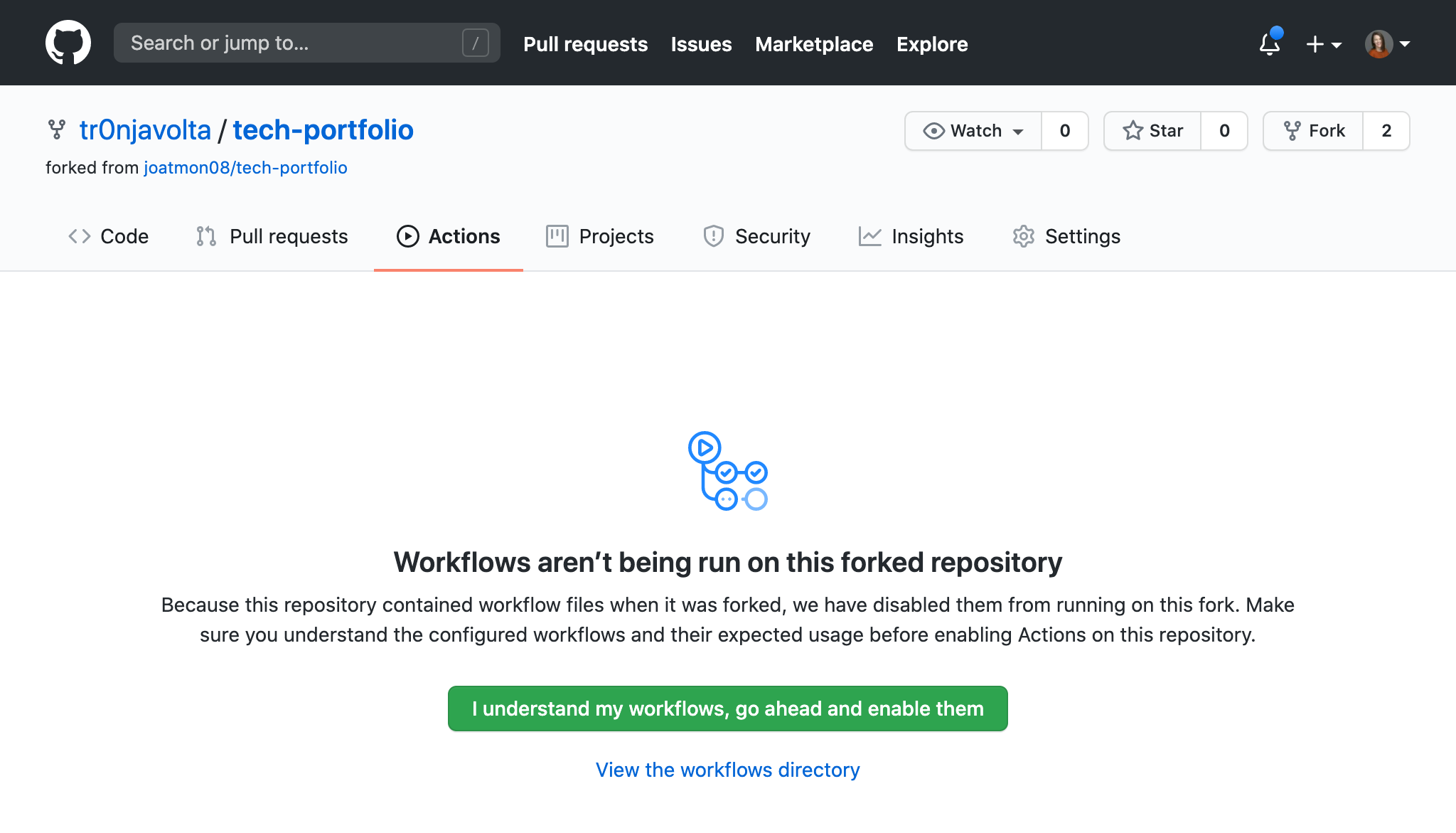The height and width of the screenshot is (833, 1456).
Task: Open the Settings tab gear
Action: click(1066, 236)
